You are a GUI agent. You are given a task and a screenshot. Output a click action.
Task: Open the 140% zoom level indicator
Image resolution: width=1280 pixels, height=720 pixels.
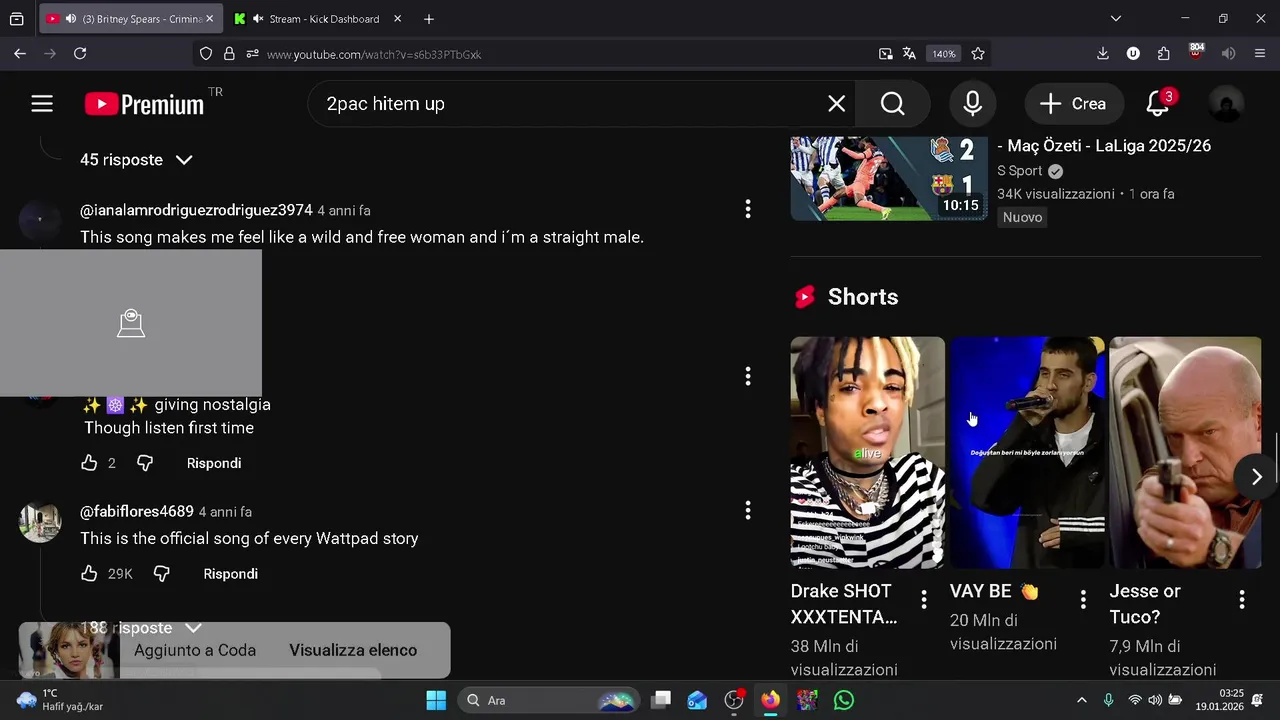(944, 54)
